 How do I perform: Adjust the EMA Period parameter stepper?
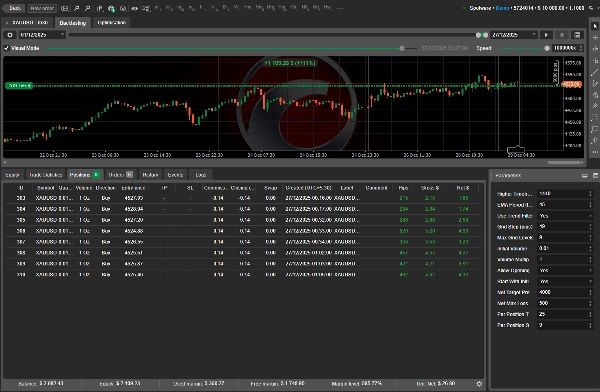pyautogui.click(x=590, y=205)
